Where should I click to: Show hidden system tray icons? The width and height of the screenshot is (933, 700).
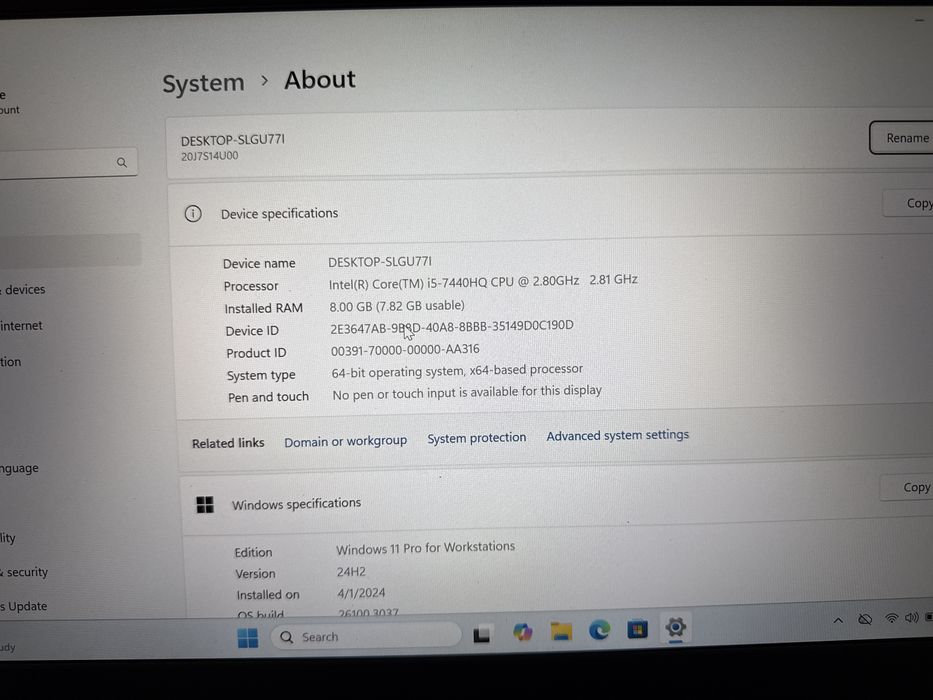[838, 621]
